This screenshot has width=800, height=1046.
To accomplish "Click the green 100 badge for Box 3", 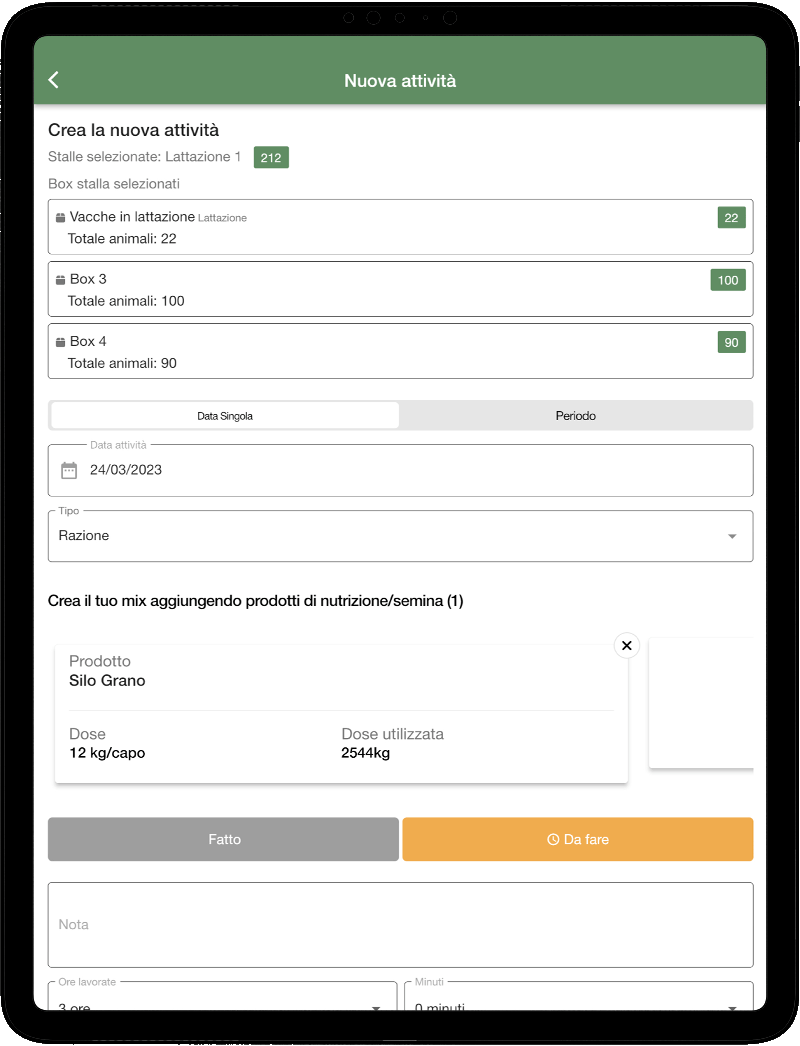I will tap(727, 280).
